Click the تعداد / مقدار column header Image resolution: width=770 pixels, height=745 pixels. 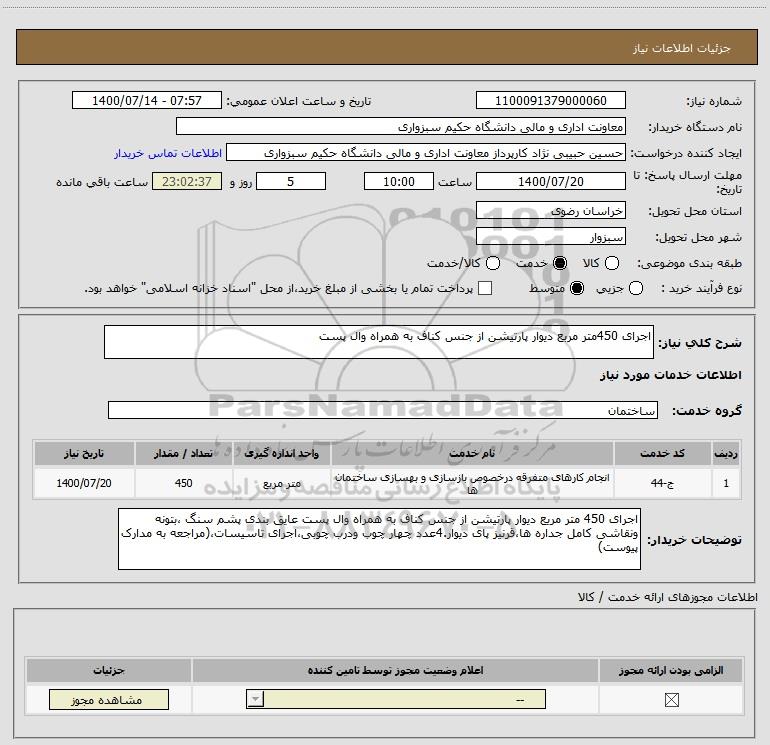(183, 453)
